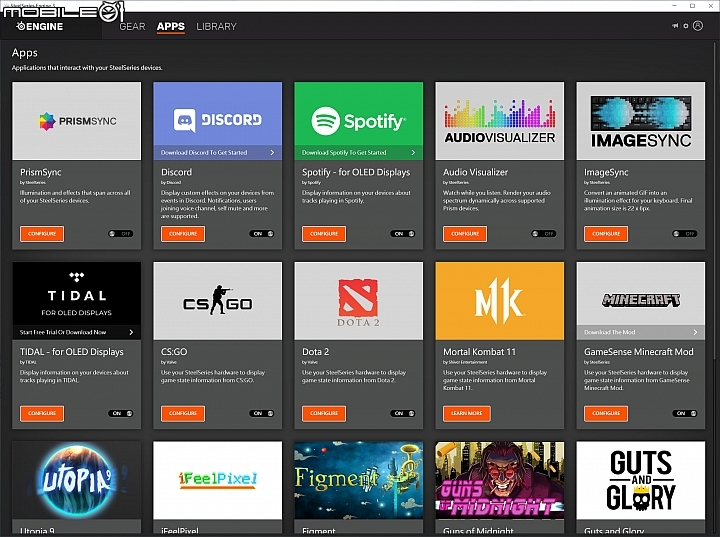
Task: Configure the Audio Visualizer app
Action: pyautogui.click(x=465, y=234)
